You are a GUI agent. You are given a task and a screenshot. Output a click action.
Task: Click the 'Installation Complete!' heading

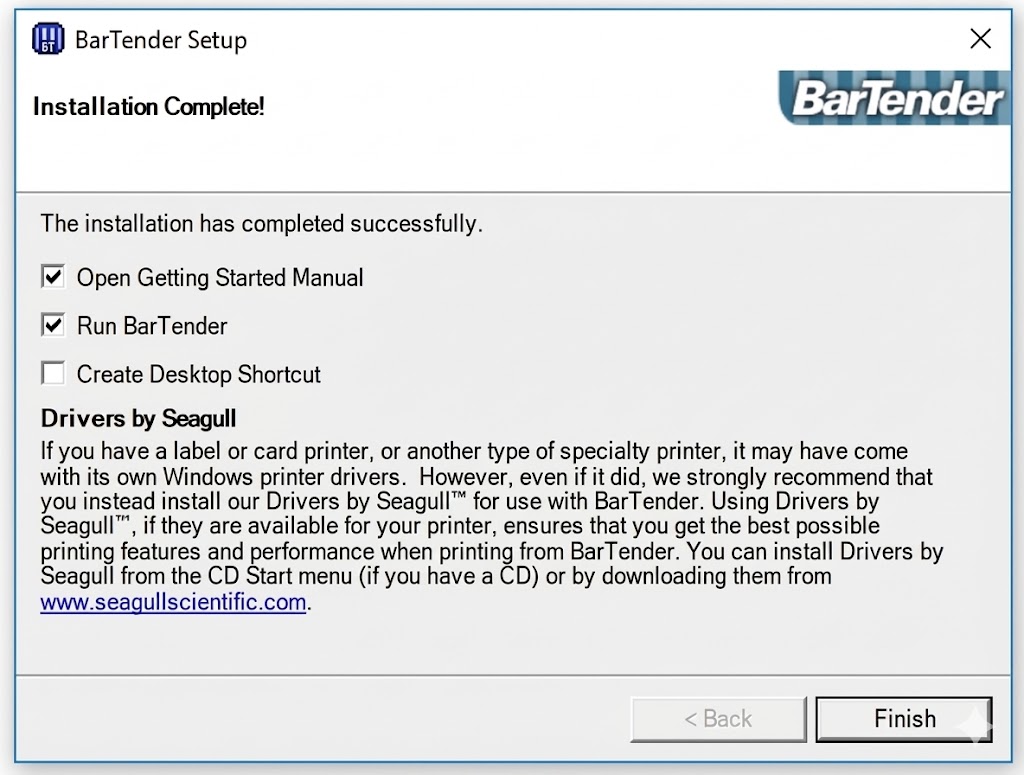click(149, 107)
